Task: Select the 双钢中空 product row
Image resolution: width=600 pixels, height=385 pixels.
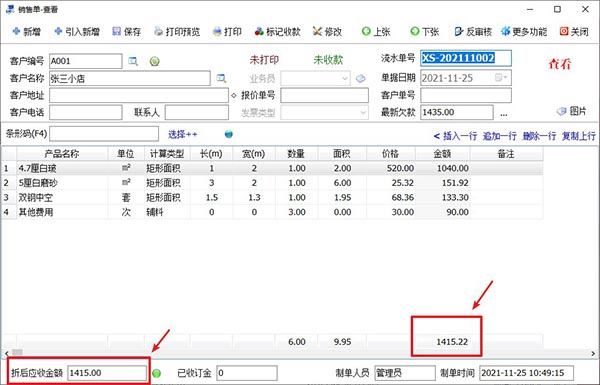Action: tap(272, 197)
